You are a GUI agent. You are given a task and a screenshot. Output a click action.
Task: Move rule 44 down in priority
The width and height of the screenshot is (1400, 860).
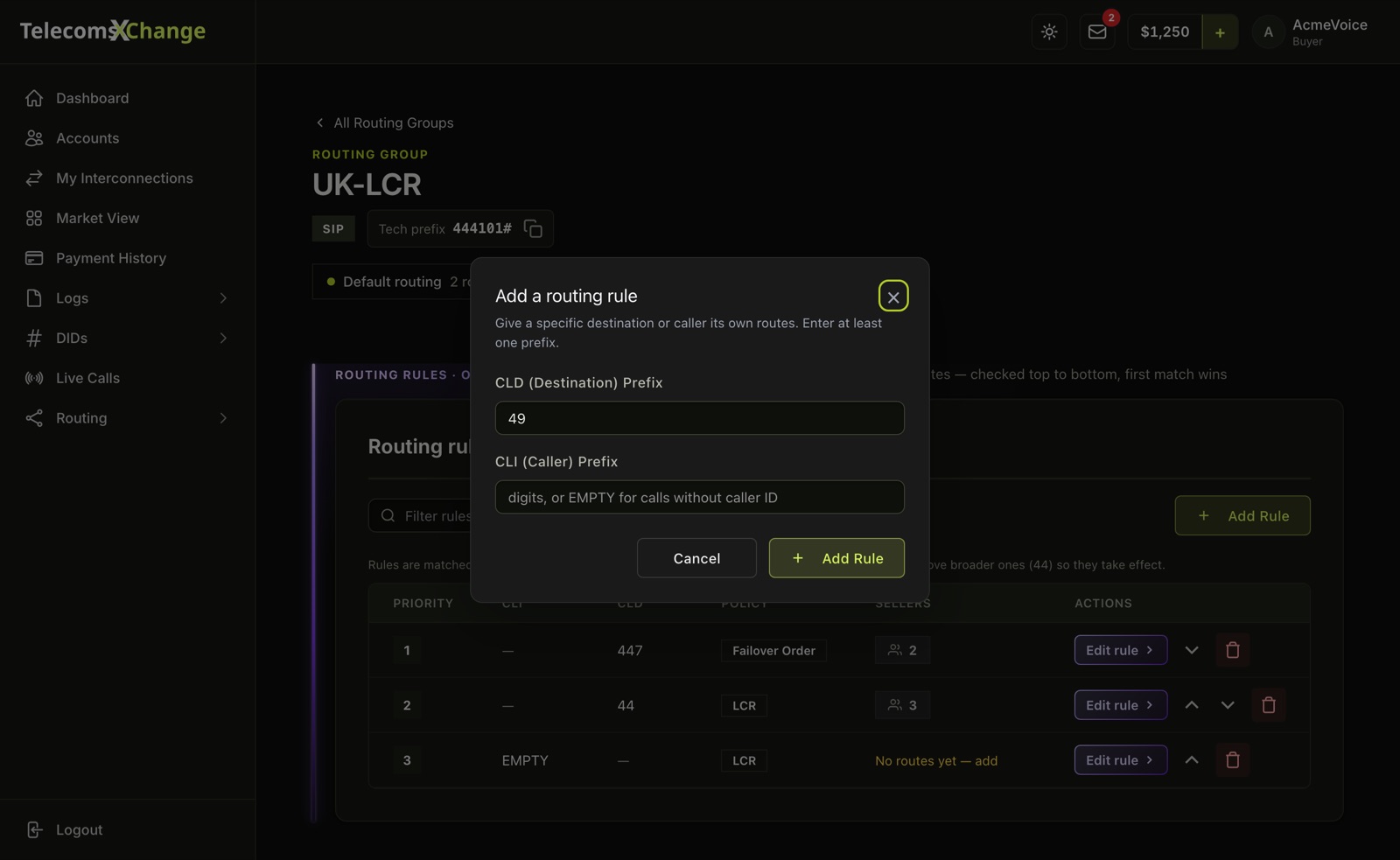coord(1228,705)
